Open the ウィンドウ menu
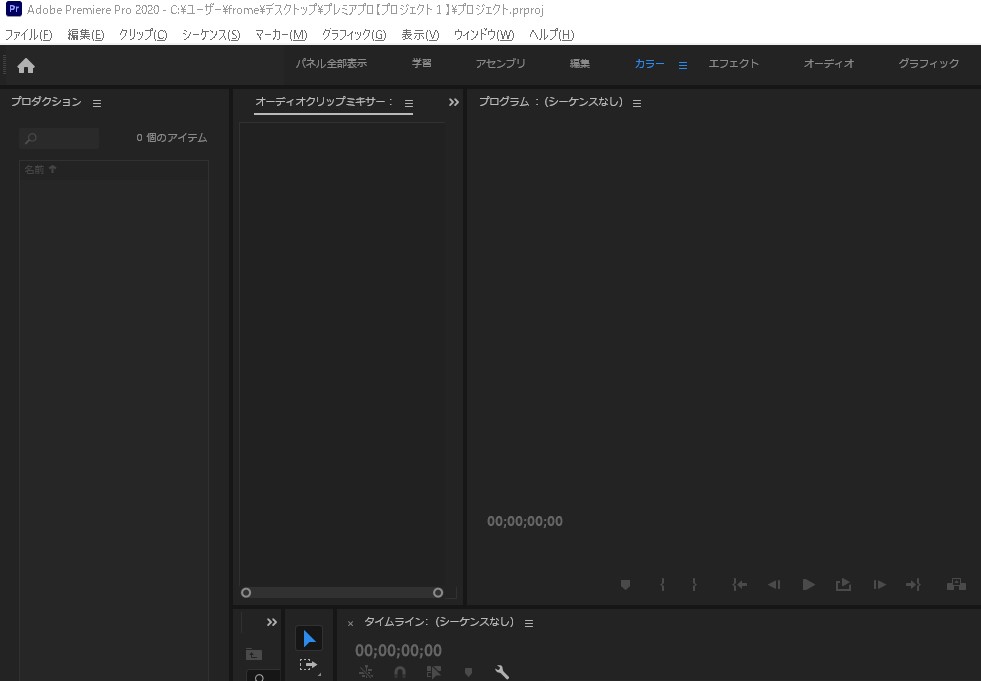The height and width of the screenshot is (681, 981). [483, 35]
